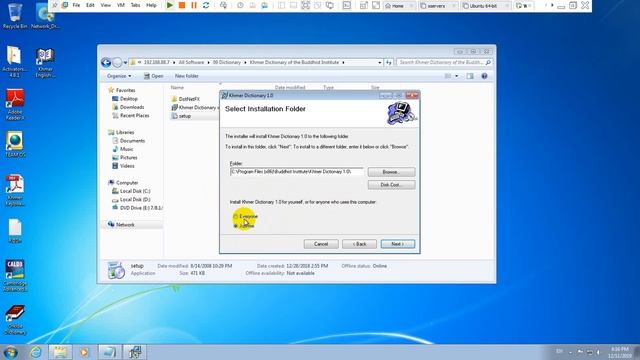The width and height of the screenshot is (640, 360).
Task: Open the Organize dropdown in Explorer
Action: (119, 76)
